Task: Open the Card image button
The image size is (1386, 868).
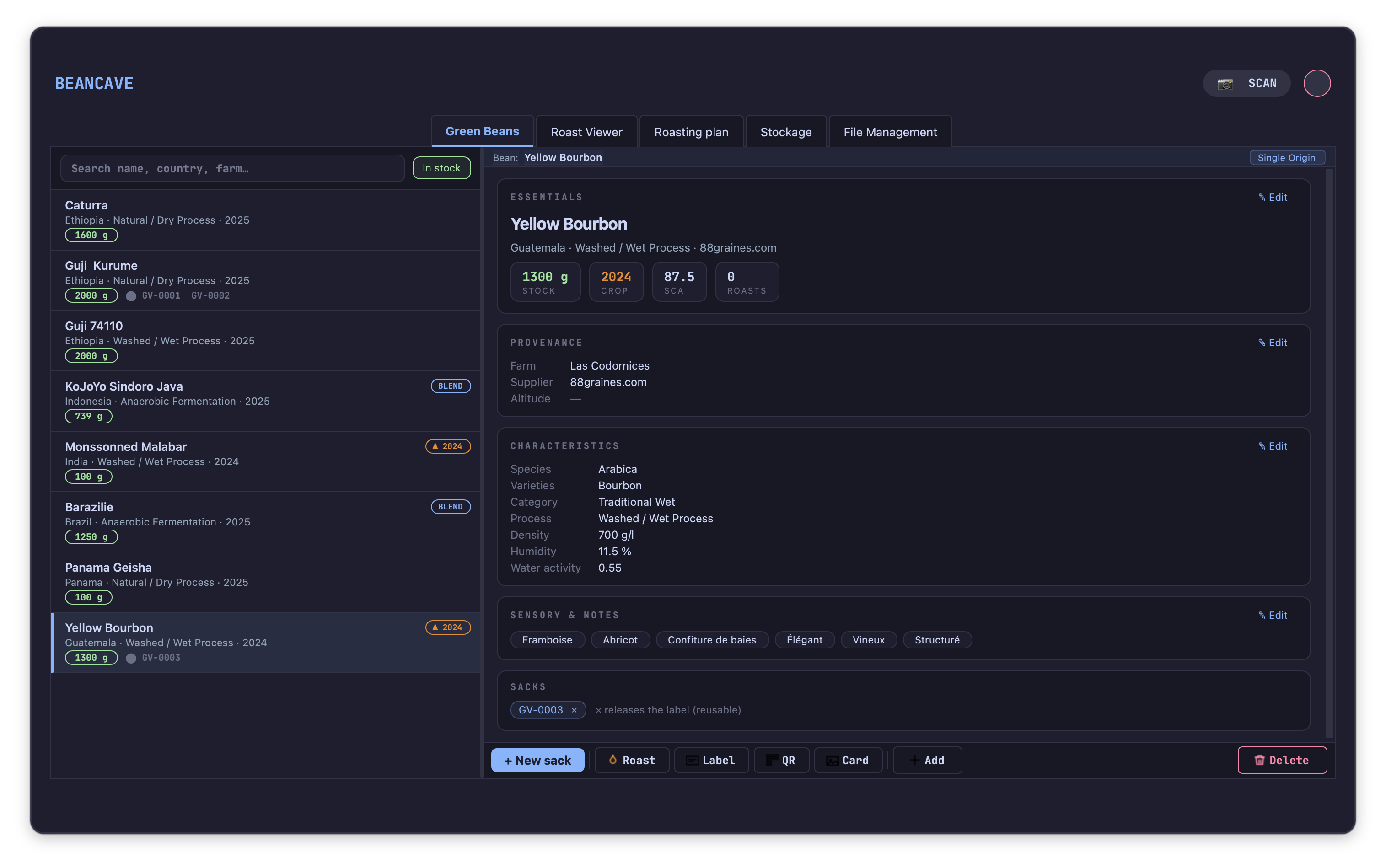Action: pos(848,760)
